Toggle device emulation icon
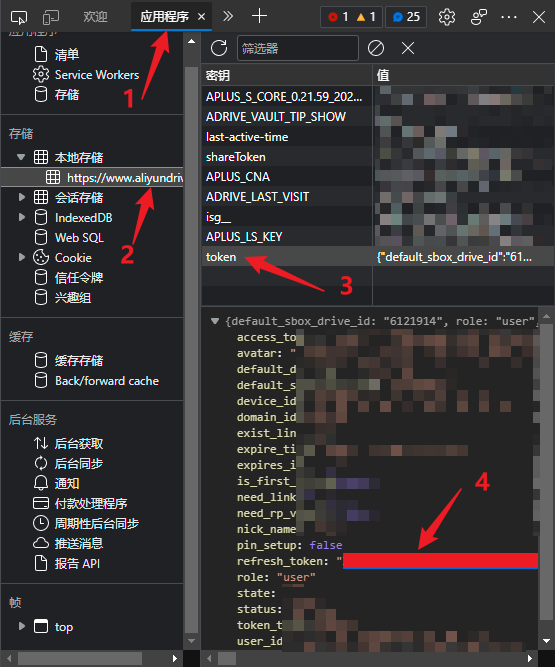The width and height of the screenshot is (555, 667). pos(51,17)
